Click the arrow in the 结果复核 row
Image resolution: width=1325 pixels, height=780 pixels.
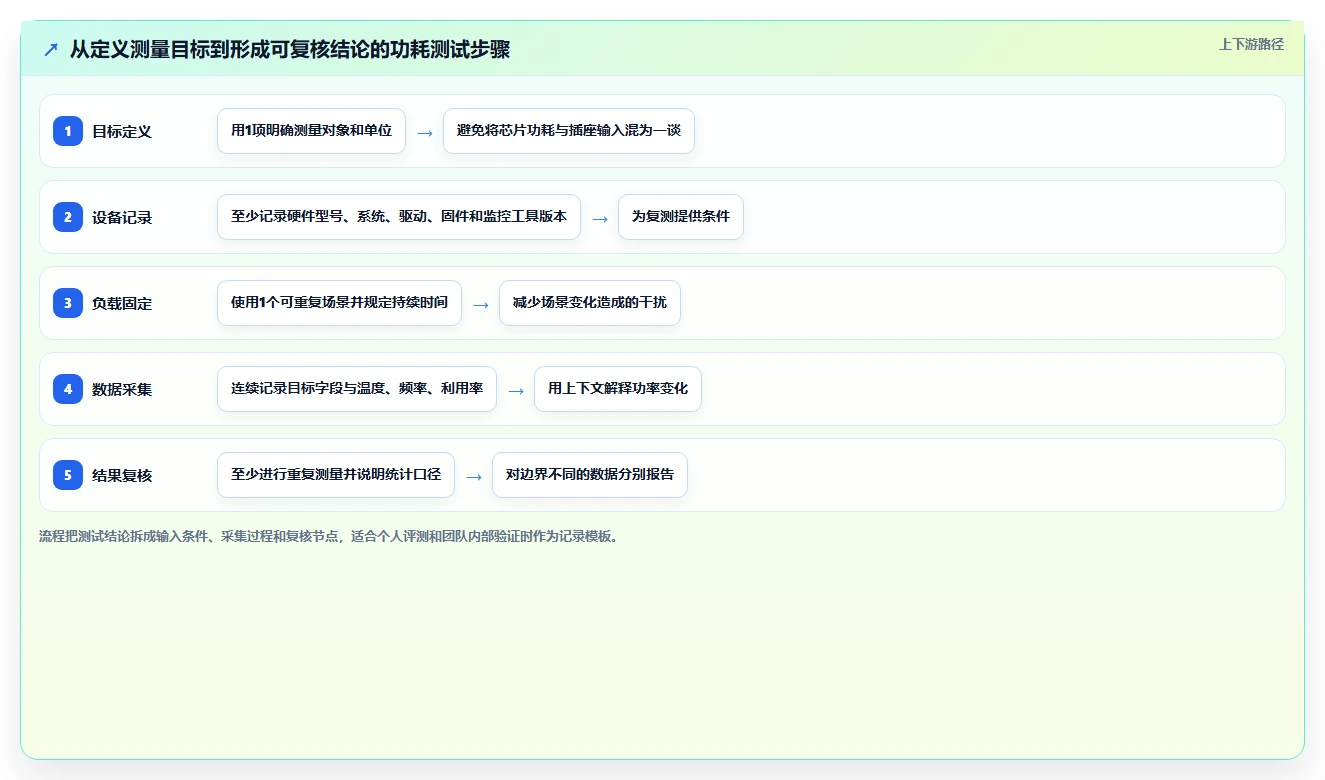[x=474, y=476]
